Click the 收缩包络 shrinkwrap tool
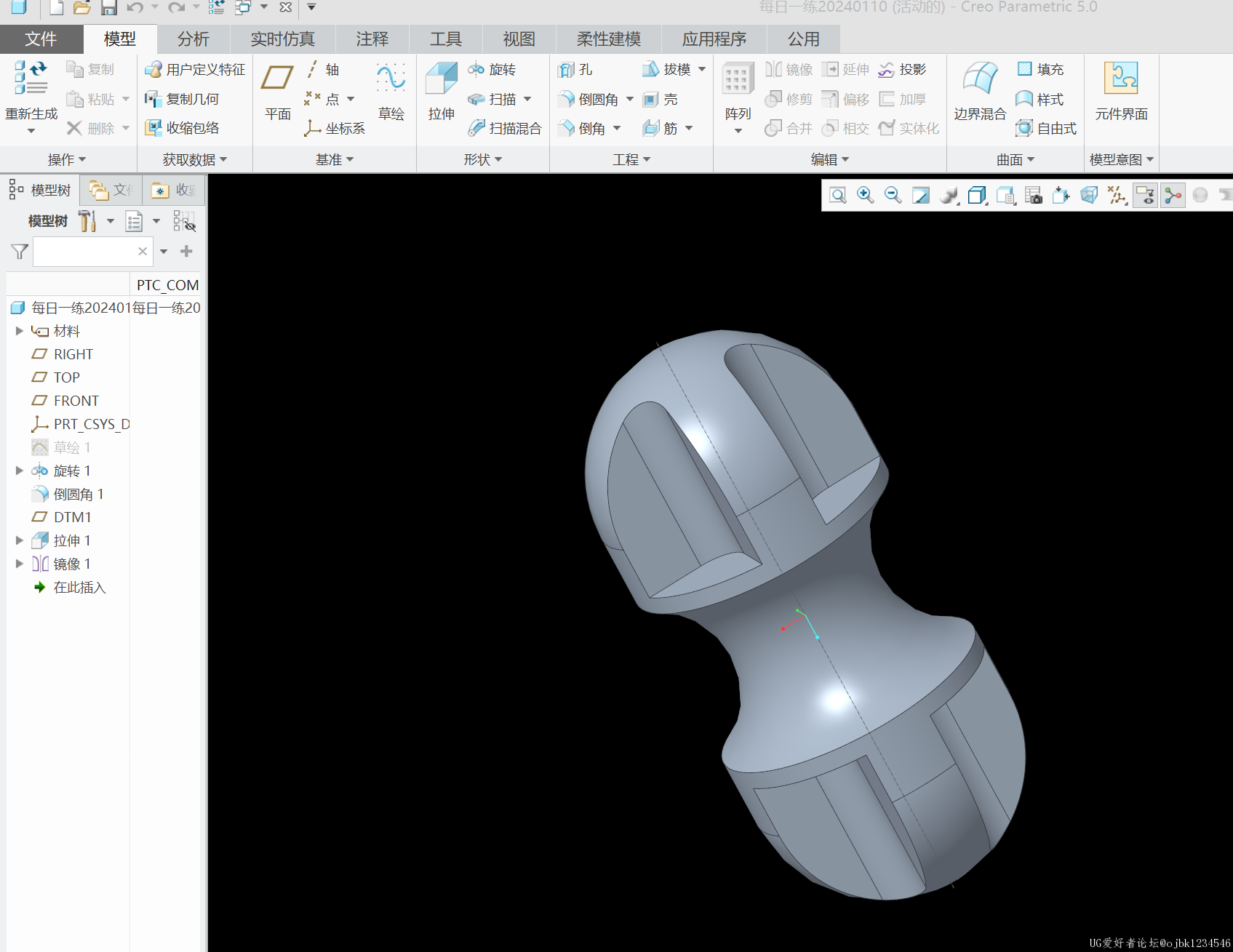The width and height of the screenshot is (1233, 952). click(182, 128)
